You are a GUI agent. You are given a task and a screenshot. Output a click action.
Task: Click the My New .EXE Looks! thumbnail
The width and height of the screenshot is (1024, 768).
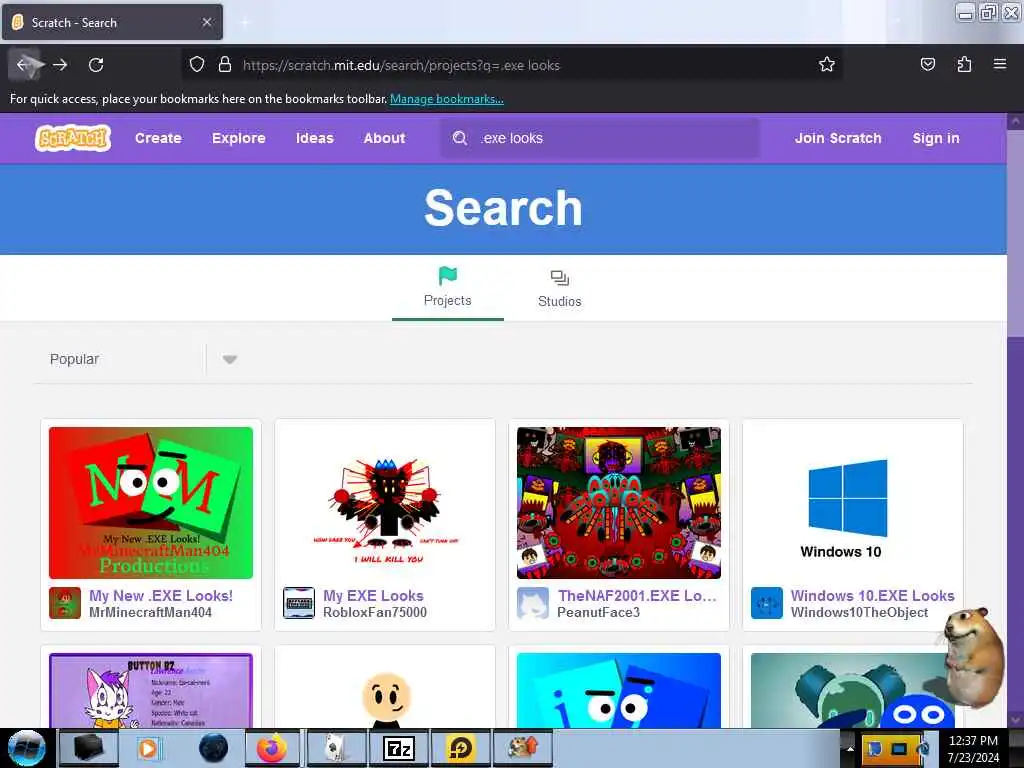[151, 503]
